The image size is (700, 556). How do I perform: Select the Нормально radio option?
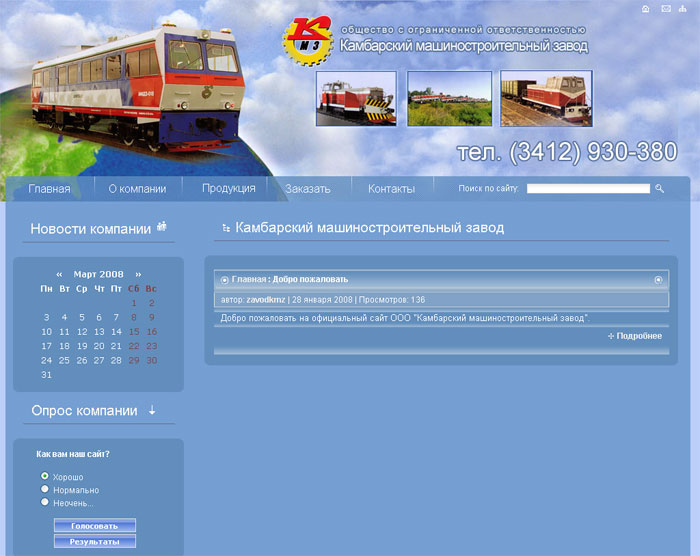pyautogui.click(x=45, y=489)
